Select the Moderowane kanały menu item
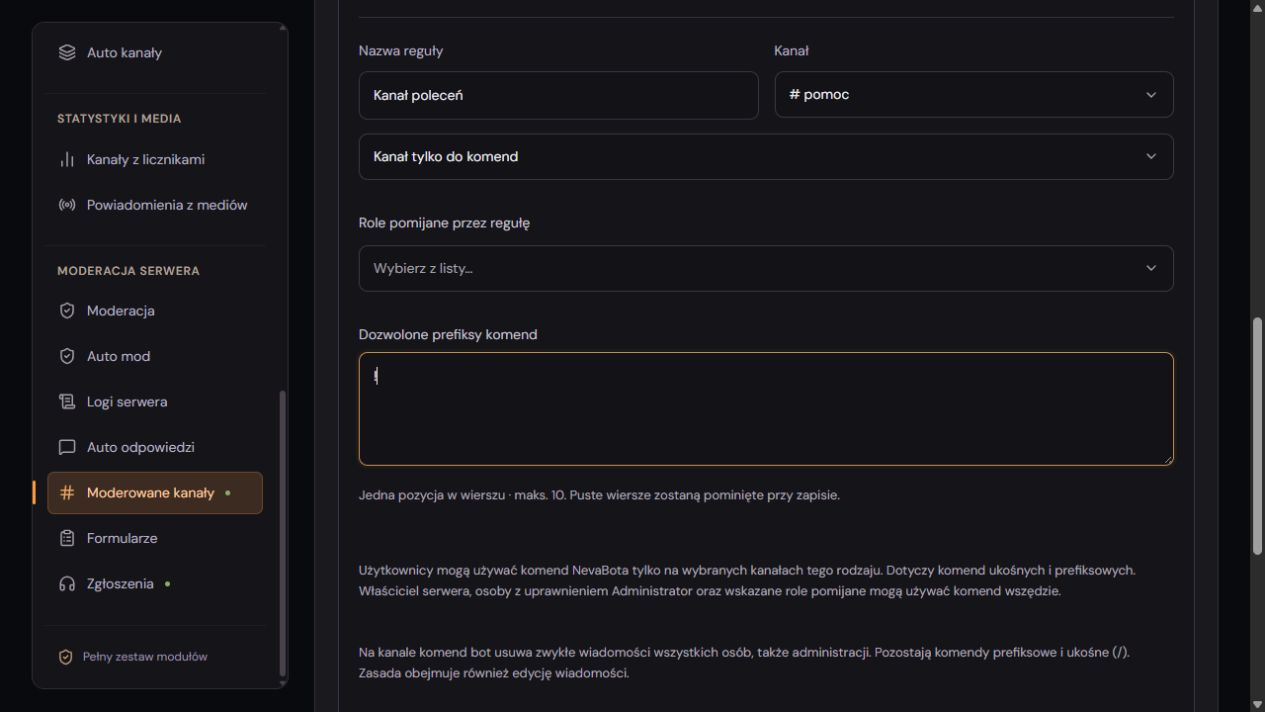Image resolution: width=1265 pixels, height=712 pixels. (155, 493)
